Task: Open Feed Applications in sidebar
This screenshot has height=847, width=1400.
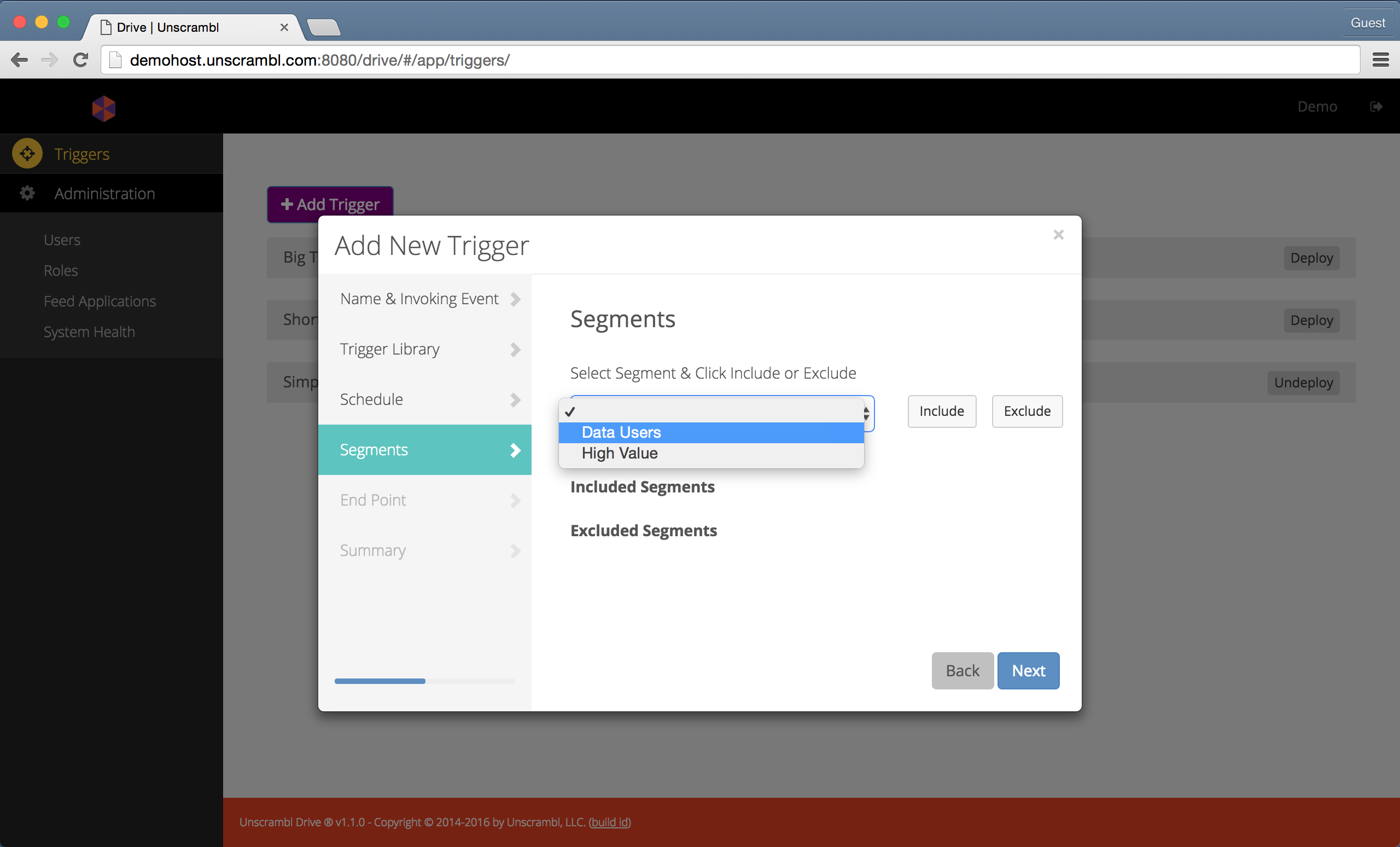Action: 100,301
